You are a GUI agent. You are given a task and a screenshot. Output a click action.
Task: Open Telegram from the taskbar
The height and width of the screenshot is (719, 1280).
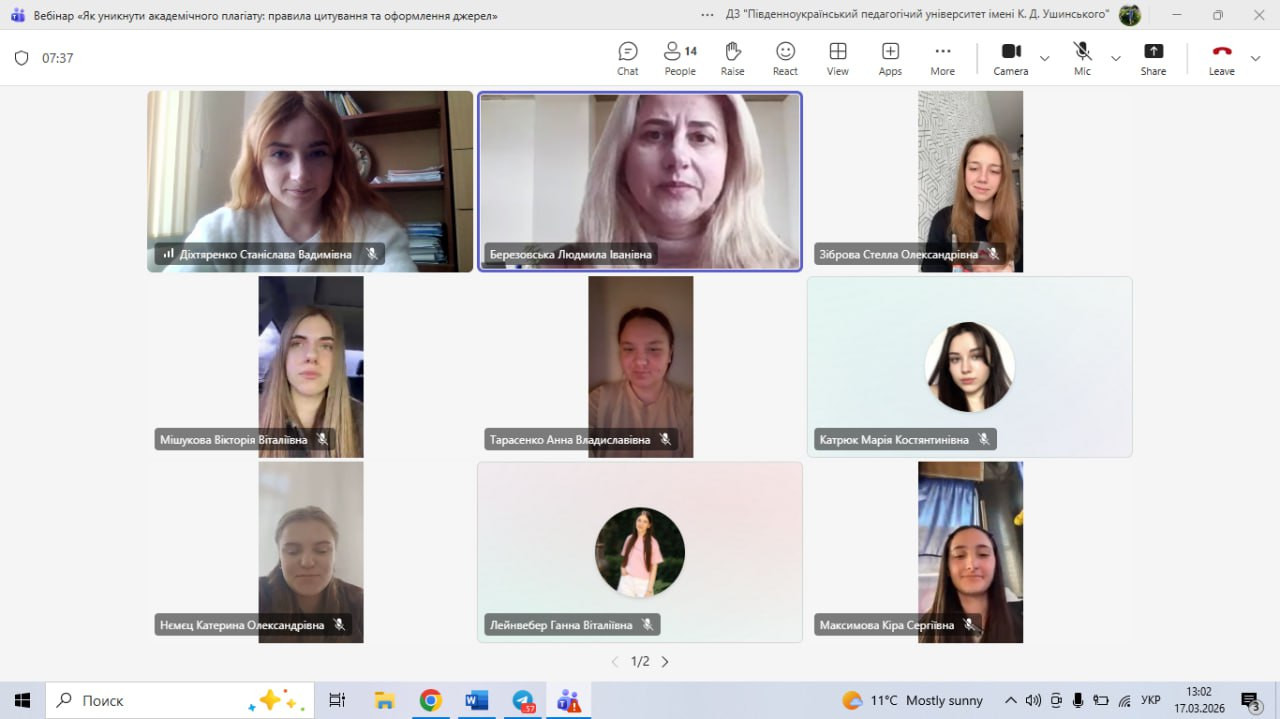click(523, 700)
